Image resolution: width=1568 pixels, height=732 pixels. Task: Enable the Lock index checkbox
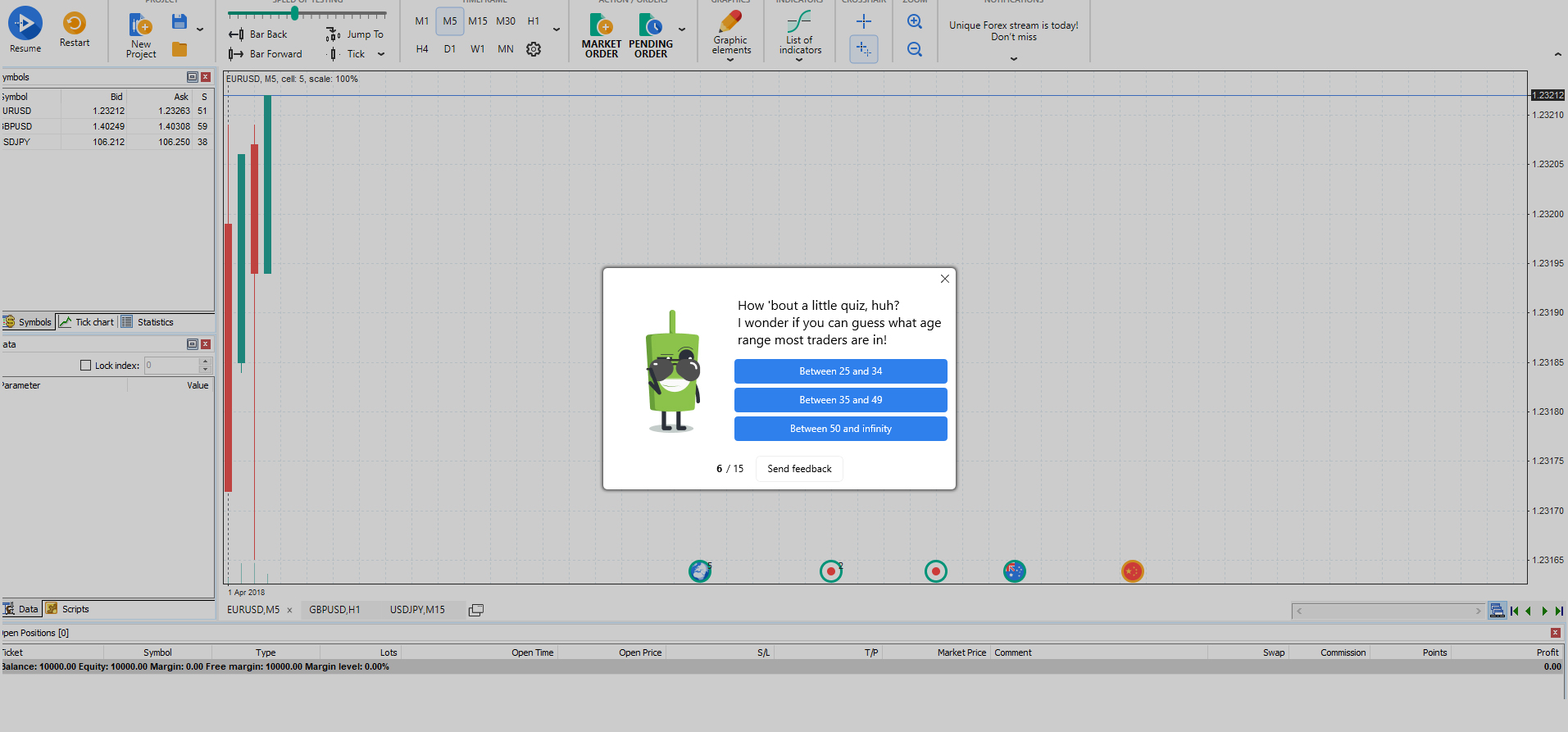[86, 366]
